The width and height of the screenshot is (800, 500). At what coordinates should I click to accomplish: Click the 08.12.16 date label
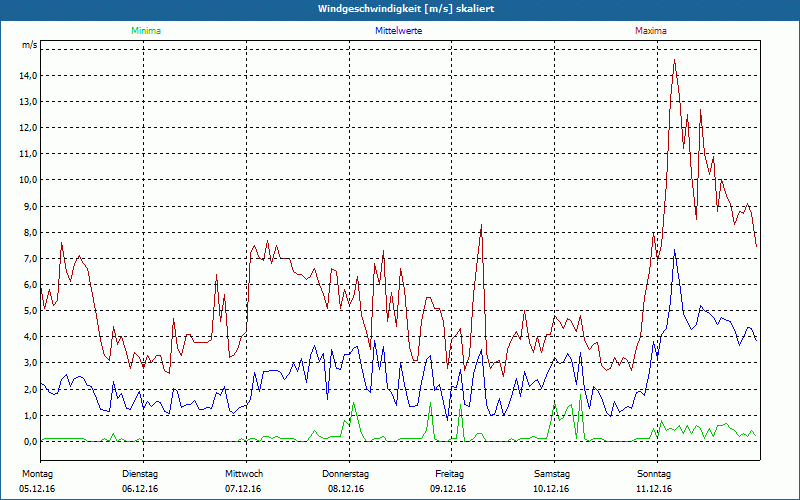coord(346,489)
